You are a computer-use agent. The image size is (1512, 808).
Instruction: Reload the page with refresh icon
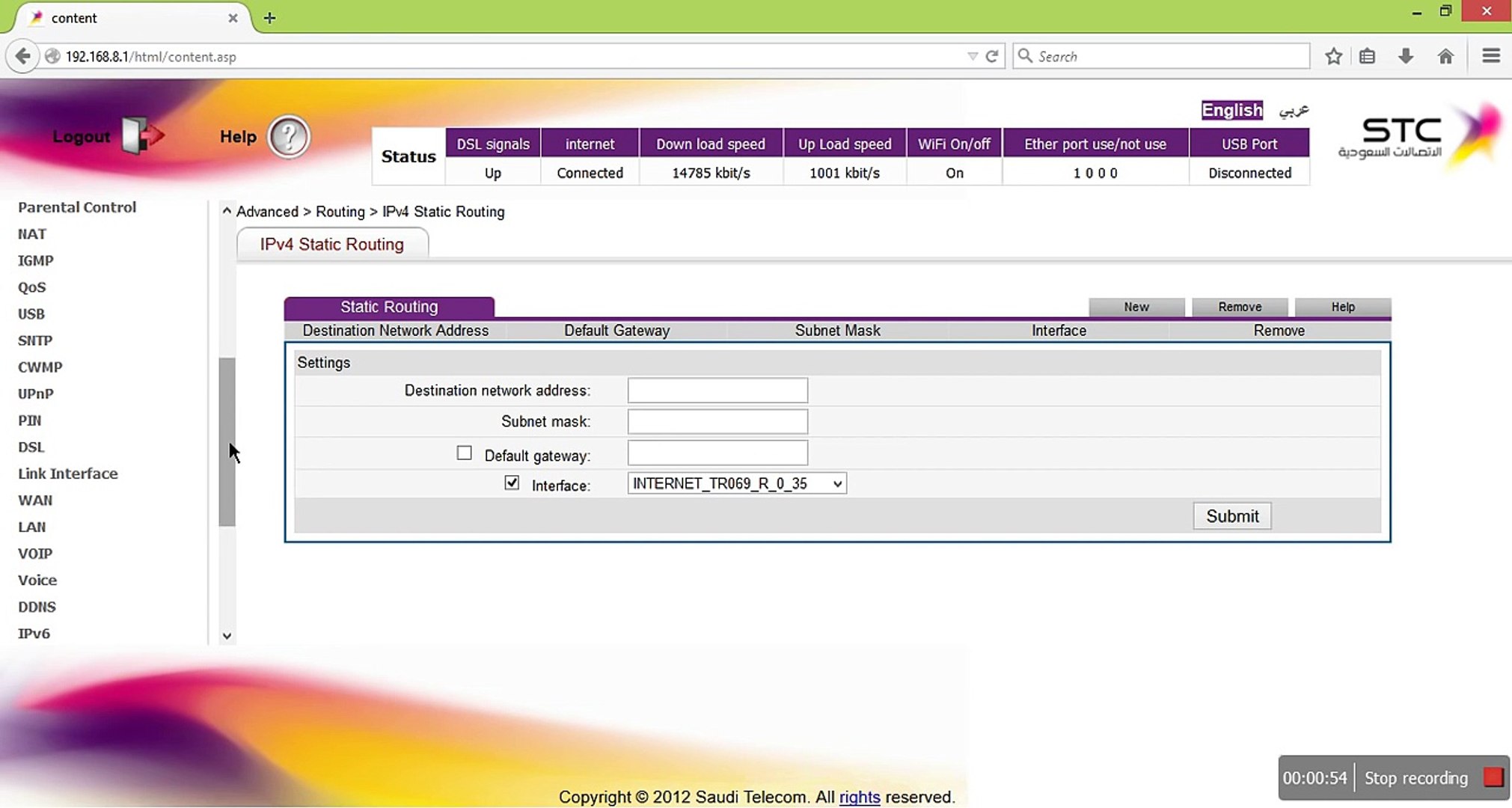coord(992,56)
